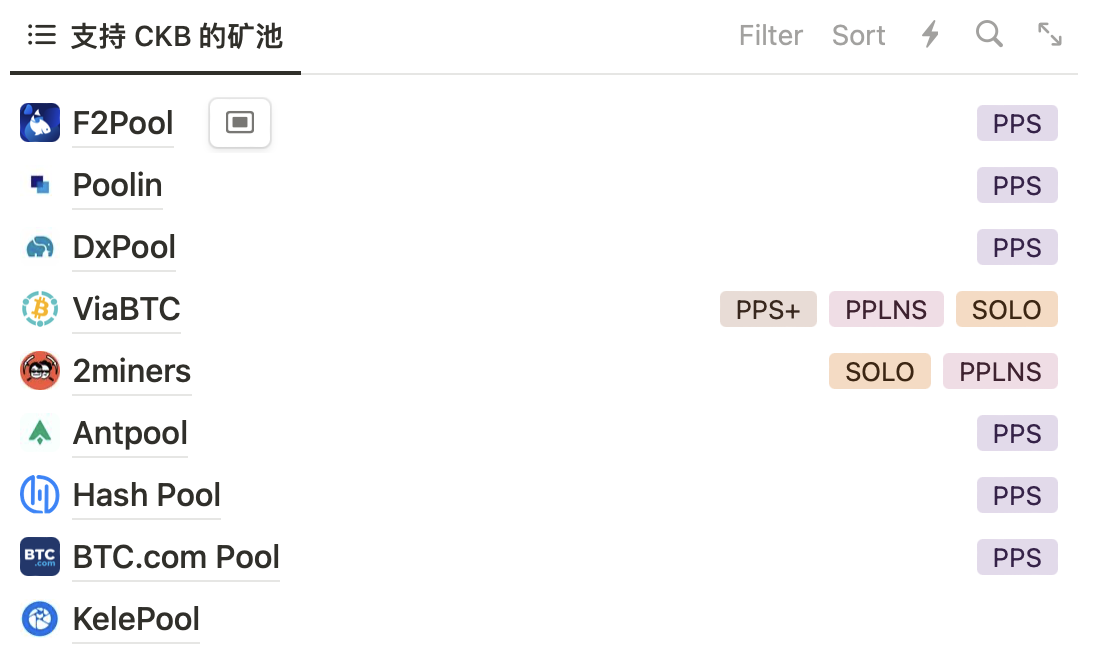Select the 支持 CKB 的矿池 view tab
Image resolution: width=1094 pixels, height=662 pixels.
tap(156, 37)
